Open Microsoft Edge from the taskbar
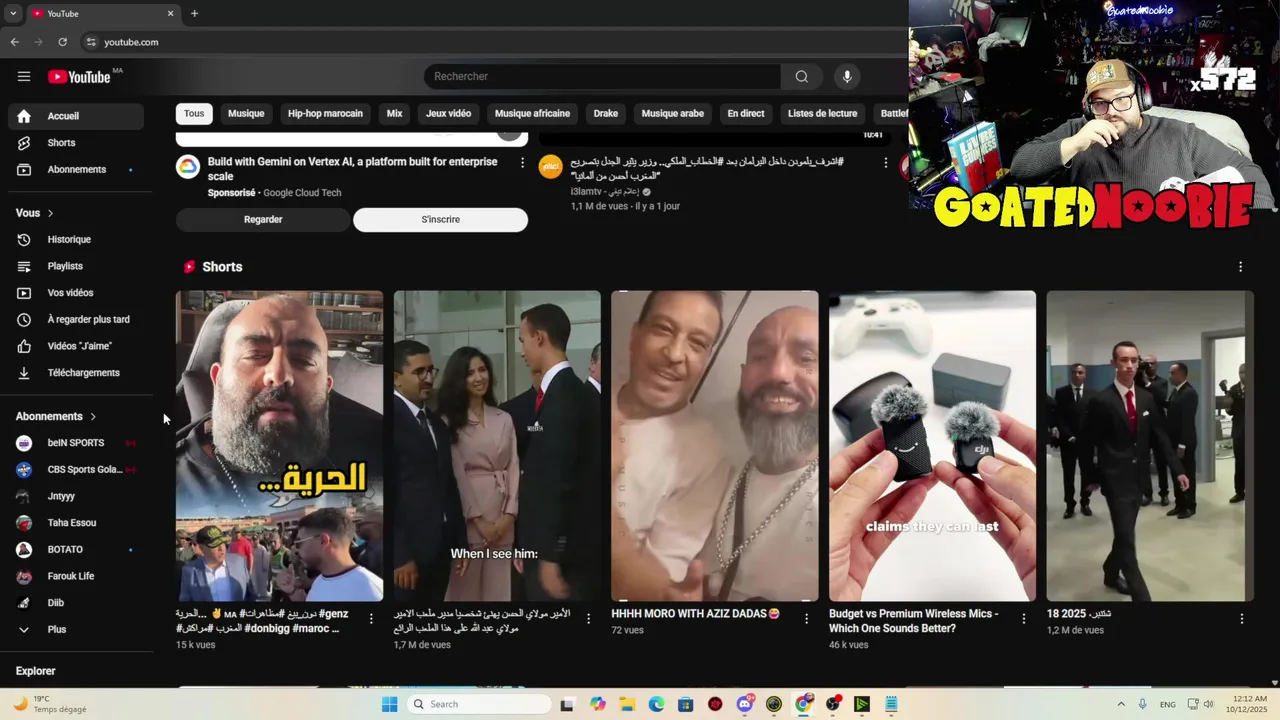Screen dimensions: 1280x720 click(656, 704)
